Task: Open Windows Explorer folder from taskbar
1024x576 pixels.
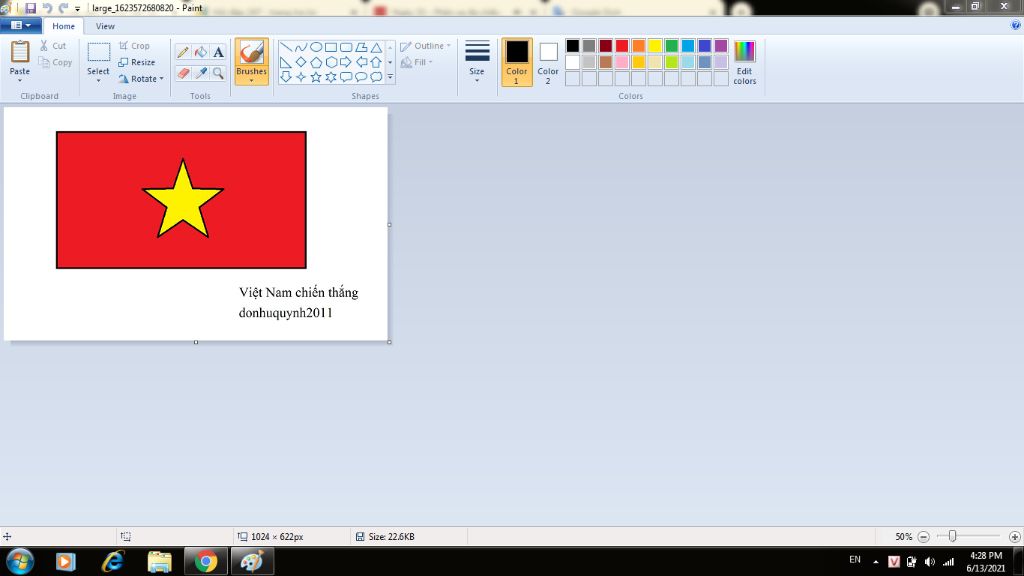Action: [159, 562]
